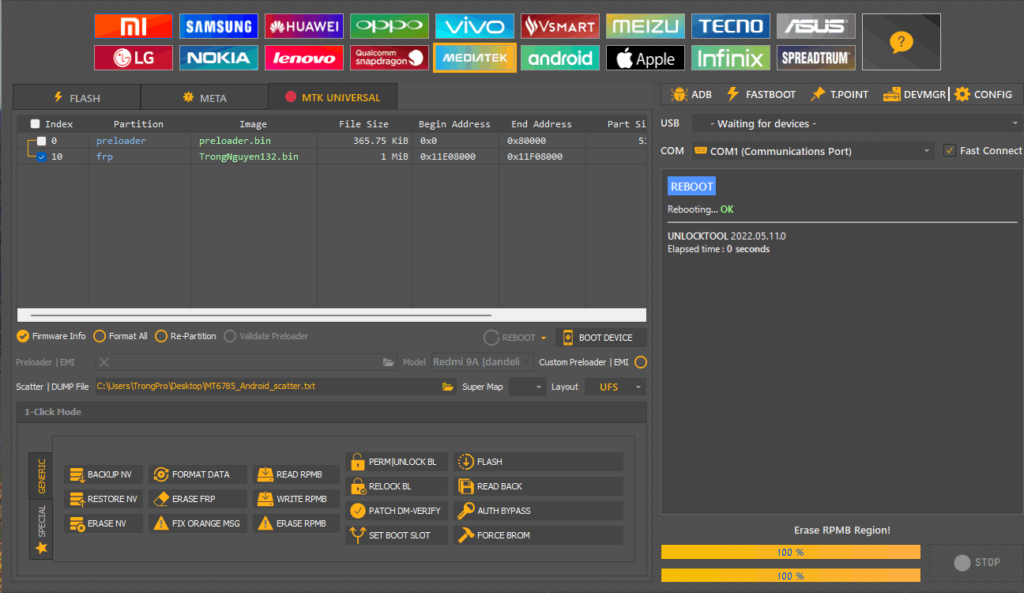
Task: Choose the Samsung brand logo
Action: click(x=218, y=26)
